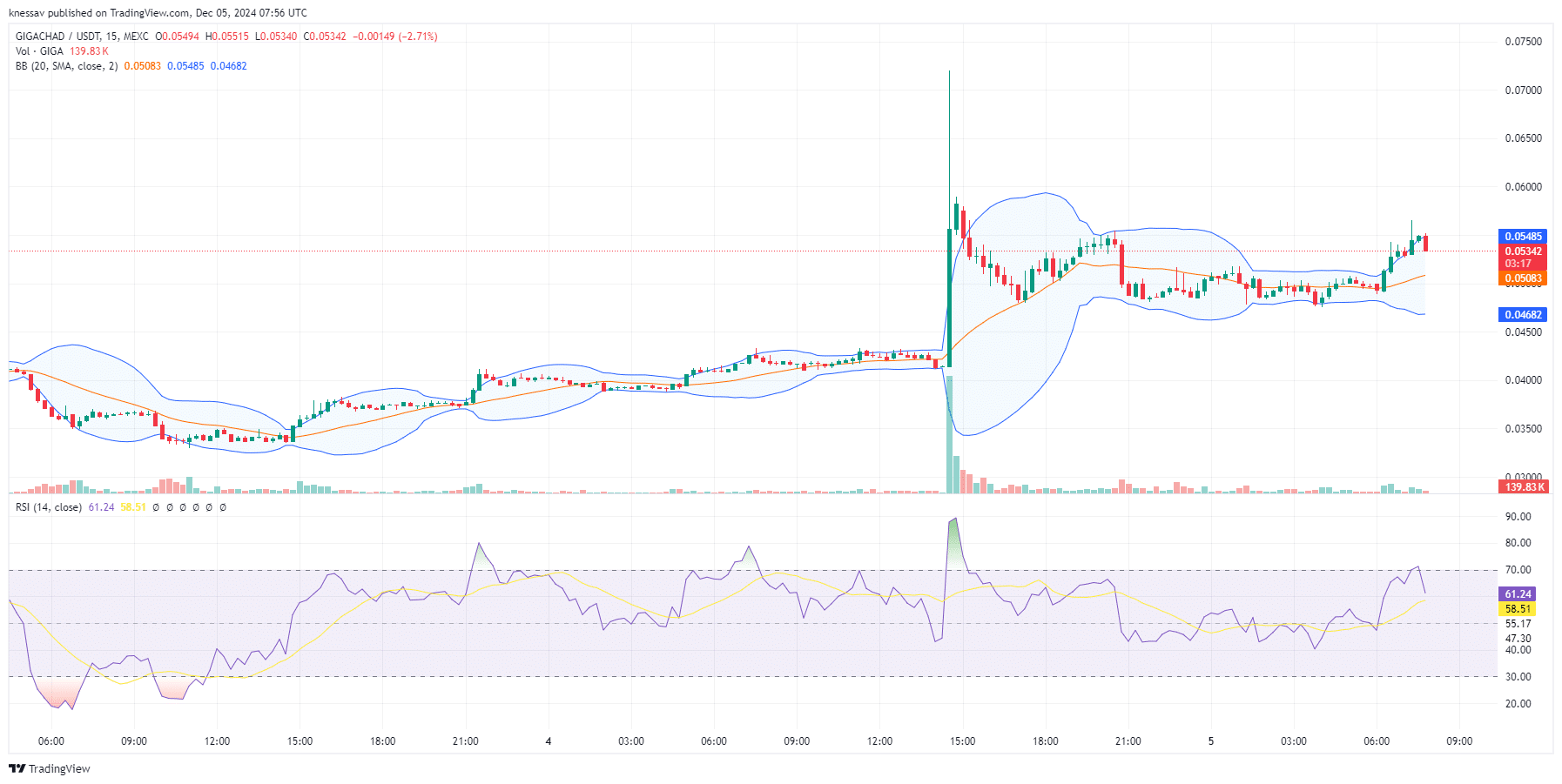1562x784 pixels.
Task: Click the 20.00 label on the RSI axis
Action: [1518, 704]
